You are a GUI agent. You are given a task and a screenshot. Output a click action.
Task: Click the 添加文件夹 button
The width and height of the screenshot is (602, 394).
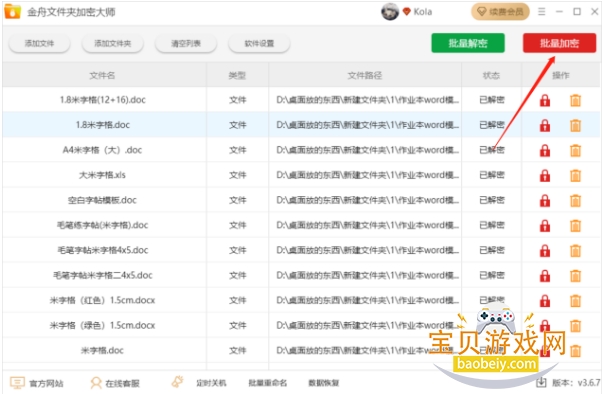pos(112,43)
